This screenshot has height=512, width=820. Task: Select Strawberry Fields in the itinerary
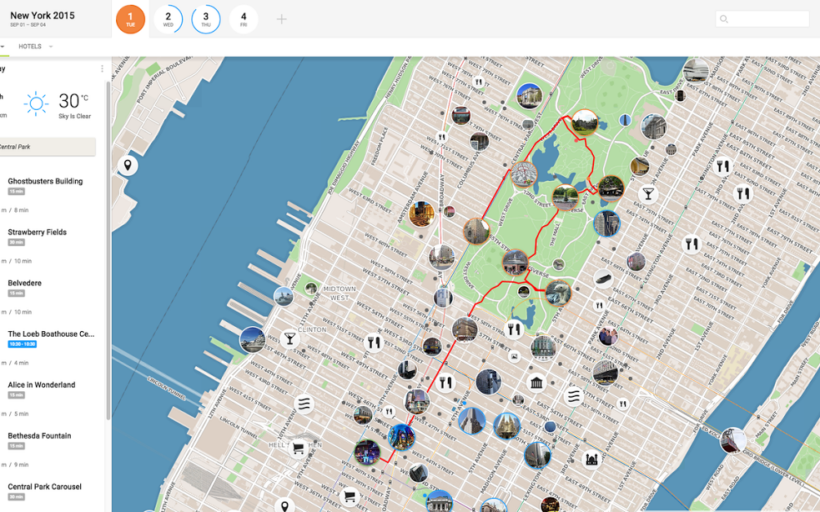tap(37, 232)
